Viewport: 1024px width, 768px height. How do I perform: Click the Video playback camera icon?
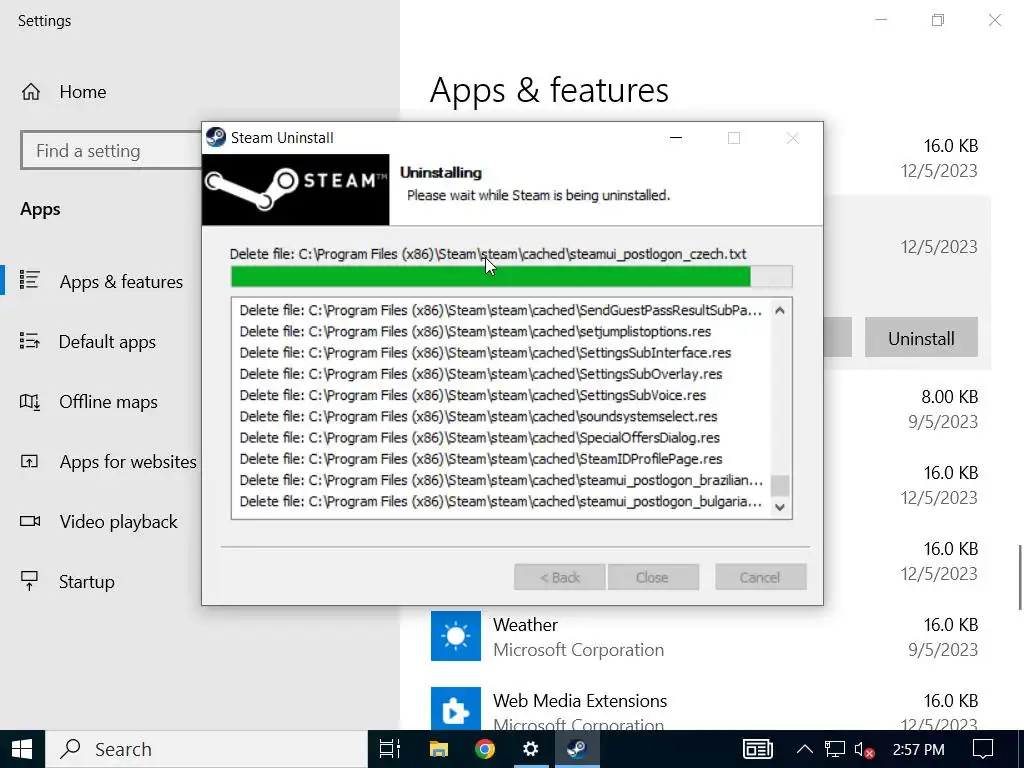point(29,521)
